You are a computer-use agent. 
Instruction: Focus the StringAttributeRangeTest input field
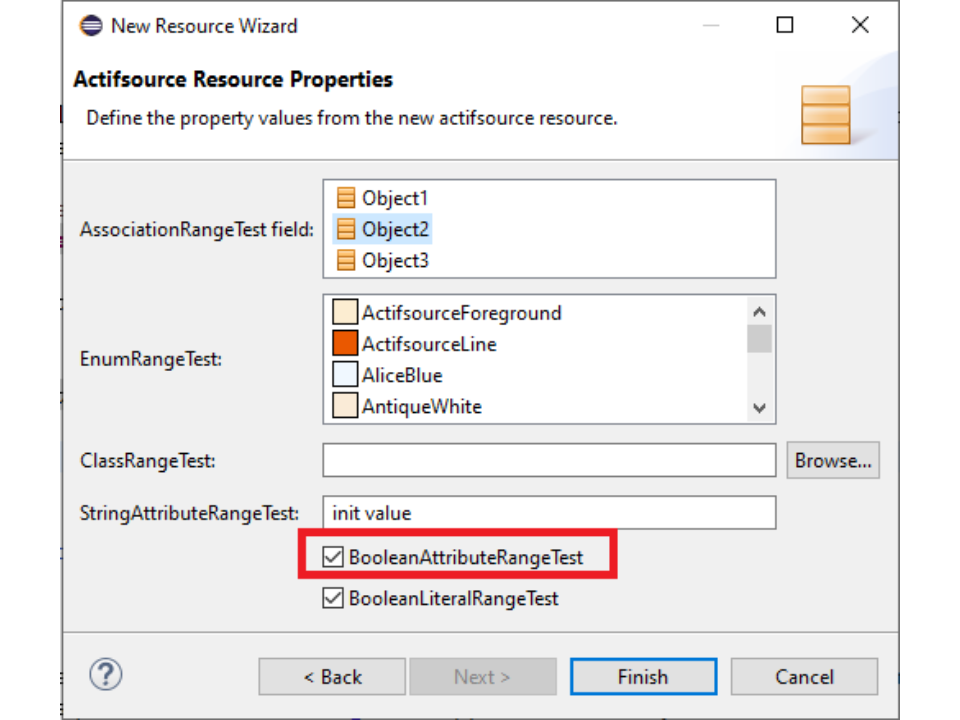coord(548,513)
